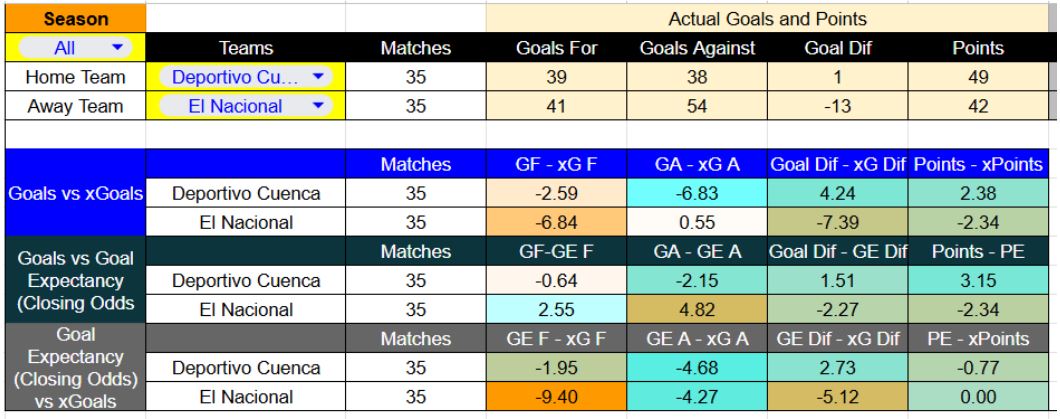Select the 'Teams' column header cell
The height and width of the screenshot is (419, 1060).
pyautogui.click(x=246, y=47)
